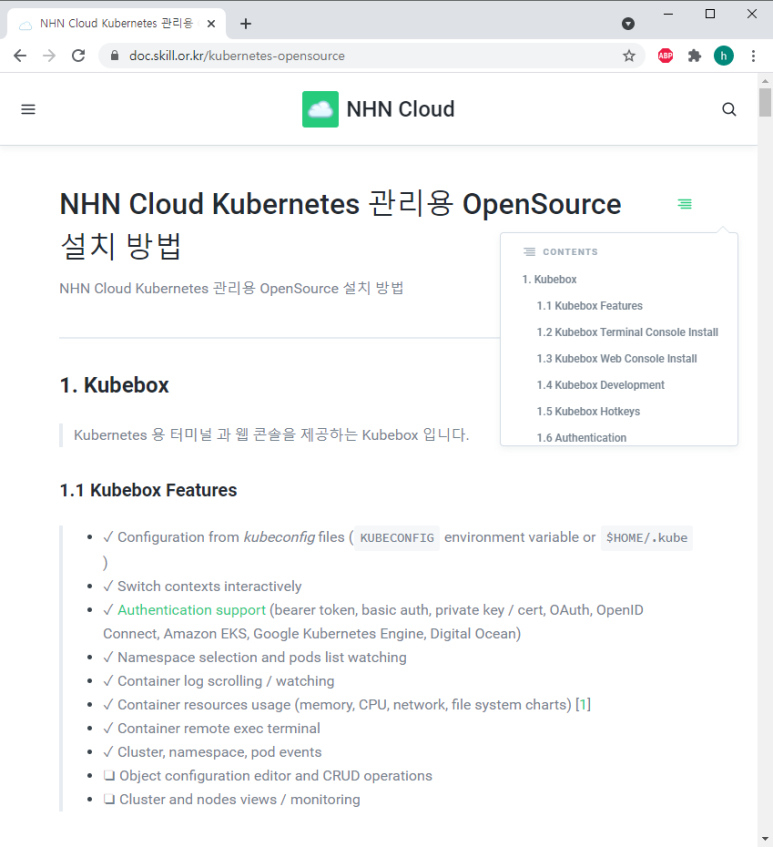Open '1.2 Kubebox Terminal Console Install' contents entry

[627, 332]
